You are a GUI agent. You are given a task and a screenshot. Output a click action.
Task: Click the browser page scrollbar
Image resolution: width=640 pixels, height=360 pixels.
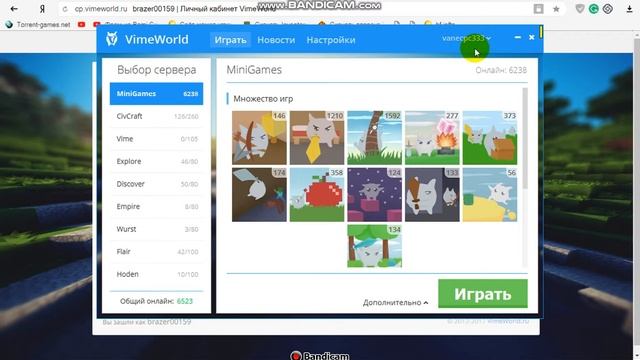(x=636, y=192)
